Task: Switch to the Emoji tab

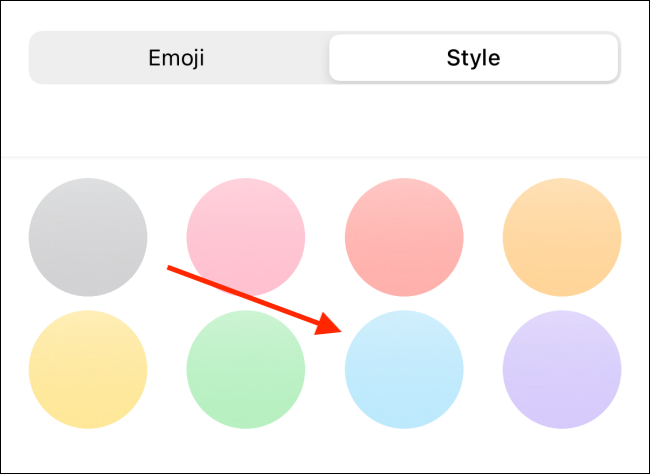Action: pos(177,58)
